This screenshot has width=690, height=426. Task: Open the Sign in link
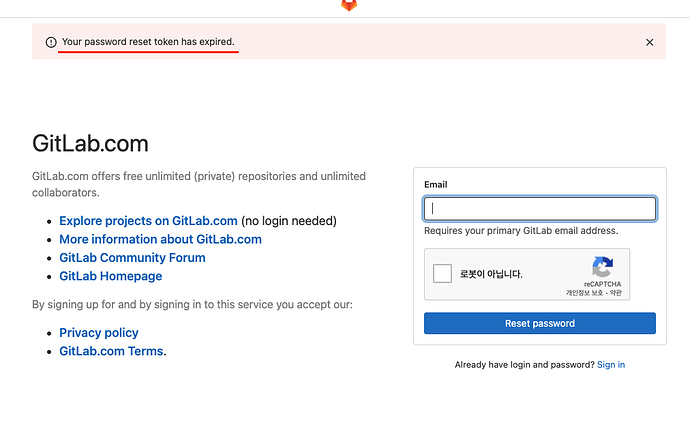(610, 365)
